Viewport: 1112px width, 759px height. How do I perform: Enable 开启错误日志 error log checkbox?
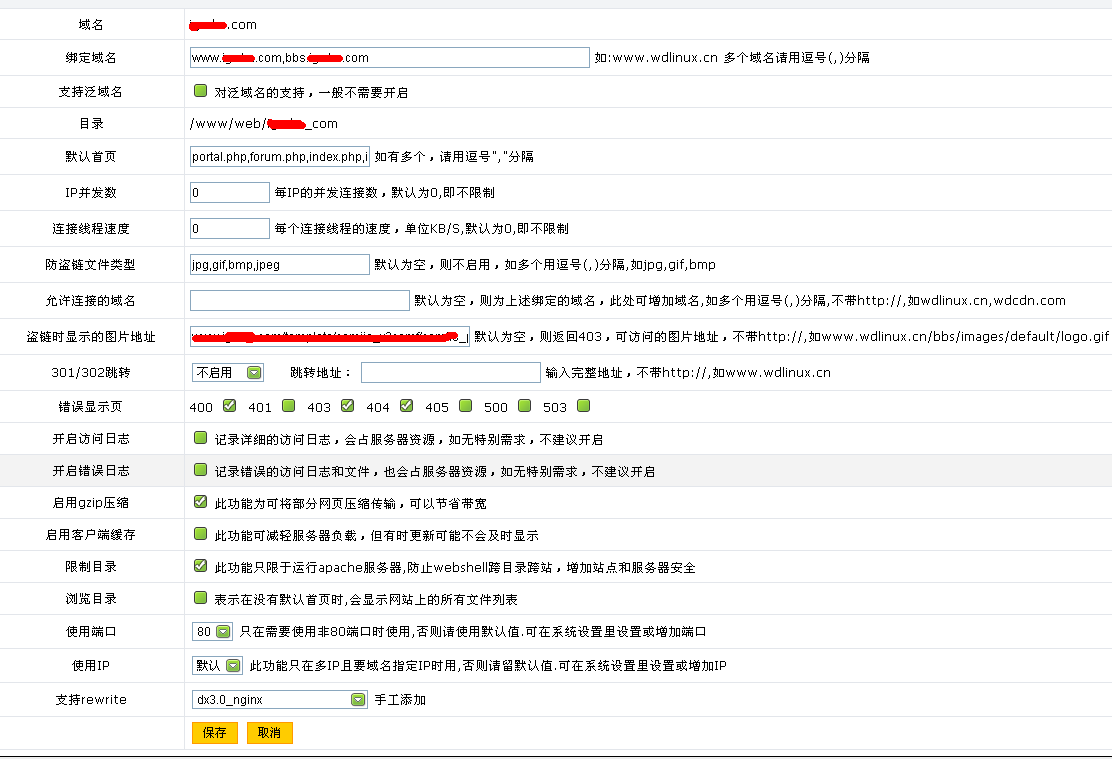point(200,470)
